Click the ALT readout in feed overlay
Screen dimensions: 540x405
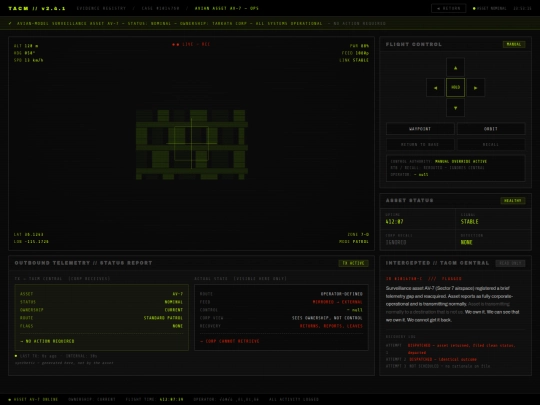(26, 46)
